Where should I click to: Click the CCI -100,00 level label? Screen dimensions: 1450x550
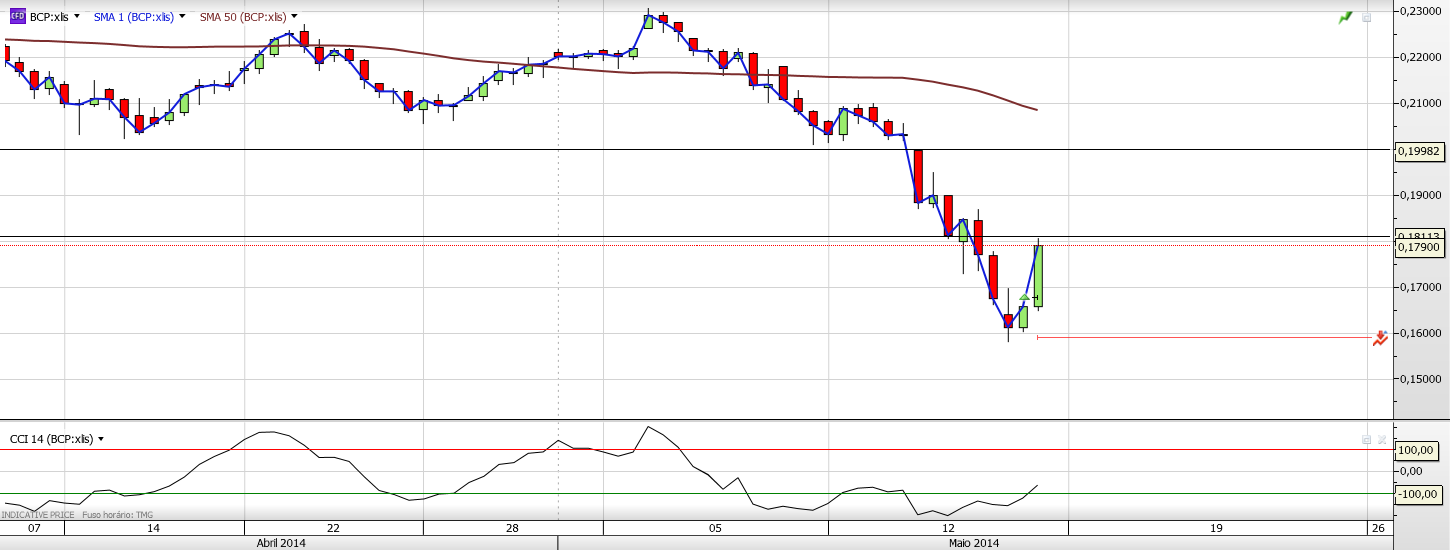click(1418, 493)
